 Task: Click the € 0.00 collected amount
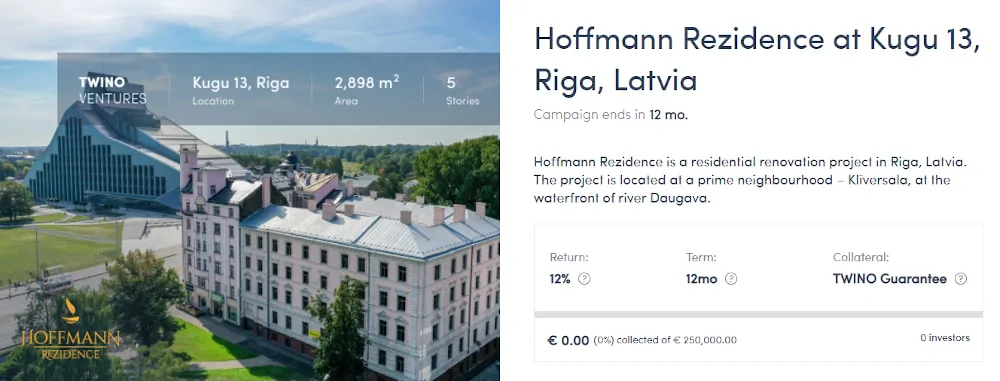pyautogui.click(x=568, y=340)
